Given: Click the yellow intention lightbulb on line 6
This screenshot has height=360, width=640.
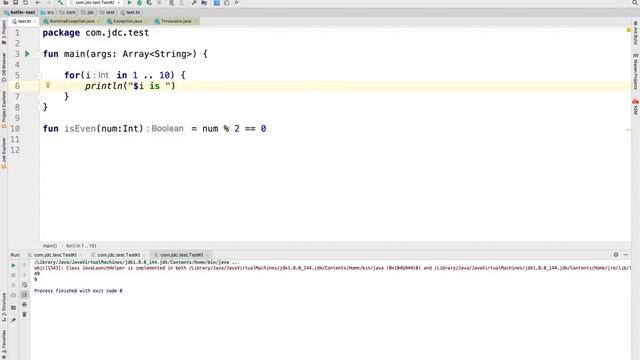Looking at the screenshot, I should coord(48,85).
